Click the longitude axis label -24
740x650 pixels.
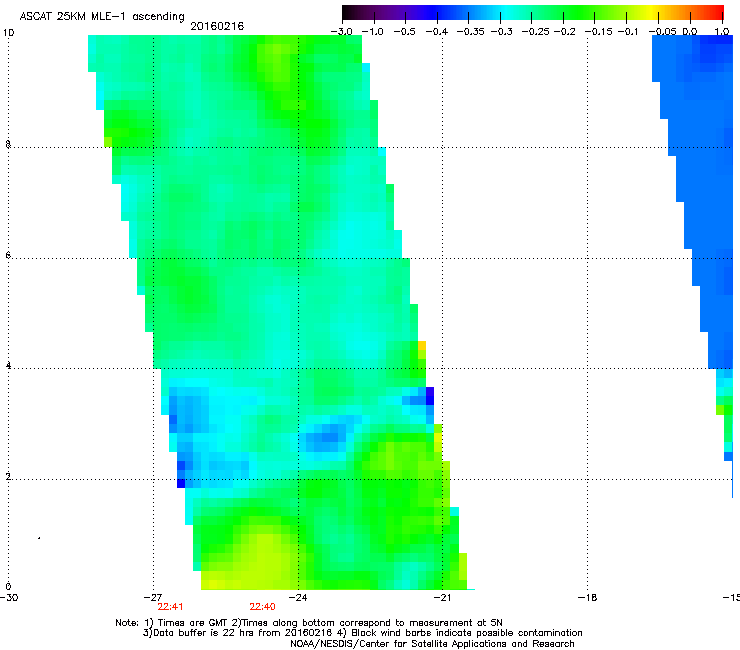coord(298,598)
